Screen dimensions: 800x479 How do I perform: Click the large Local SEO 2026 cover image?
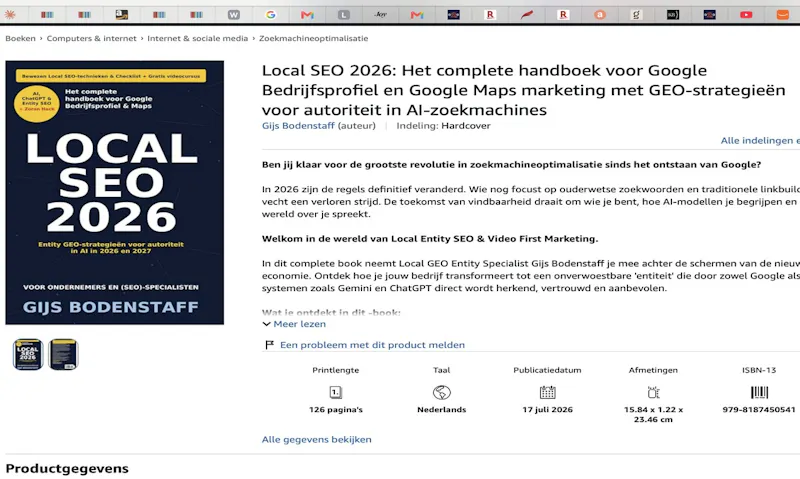pos(114,192)
